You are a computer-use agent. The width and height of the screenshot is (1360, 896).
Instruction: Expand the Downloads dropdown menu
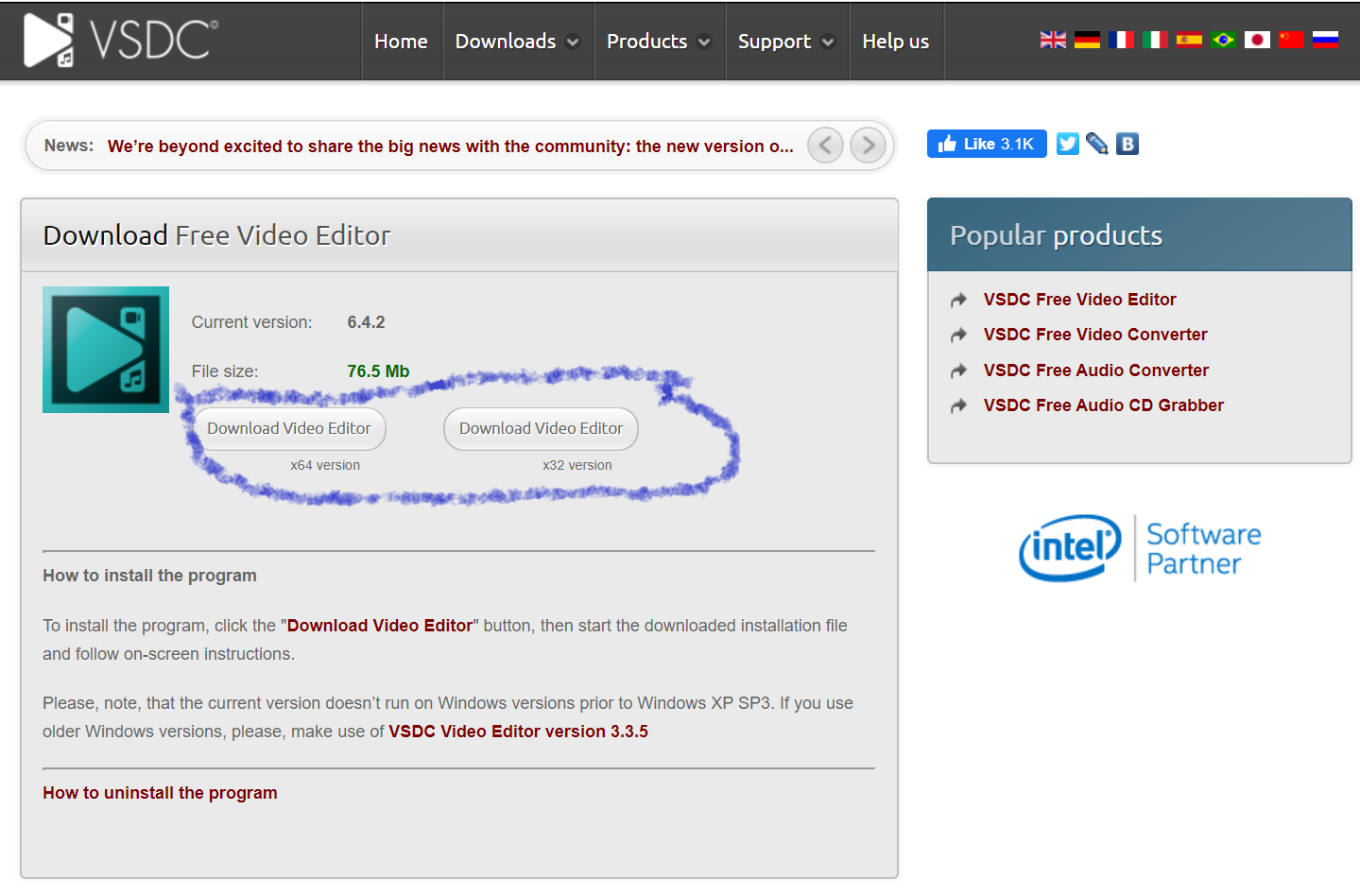coord(517,42)
